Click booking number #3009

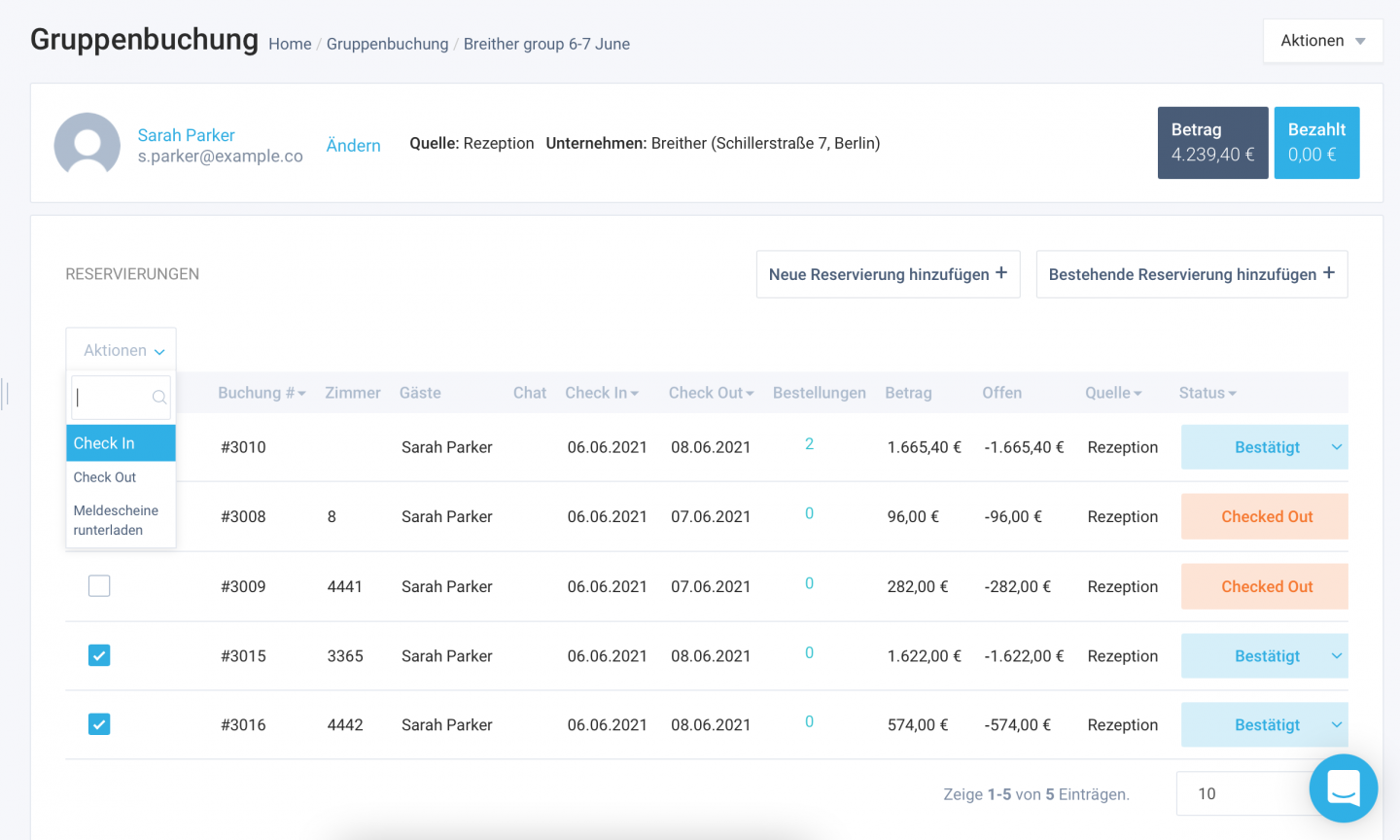point(243,586)
